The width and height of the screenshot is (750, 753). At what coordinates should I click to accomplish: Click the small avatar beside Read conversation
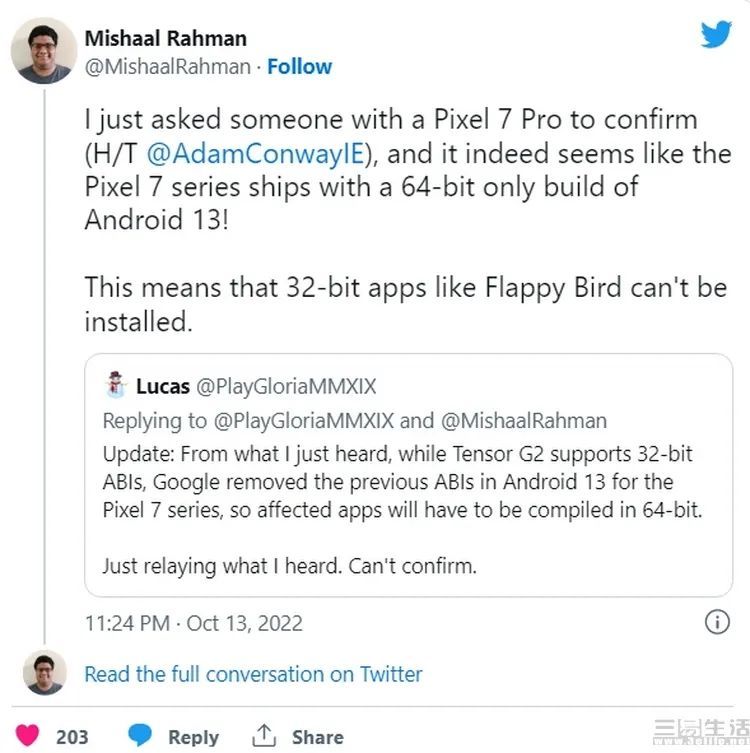pyautogui.click(x=44, y=673)
